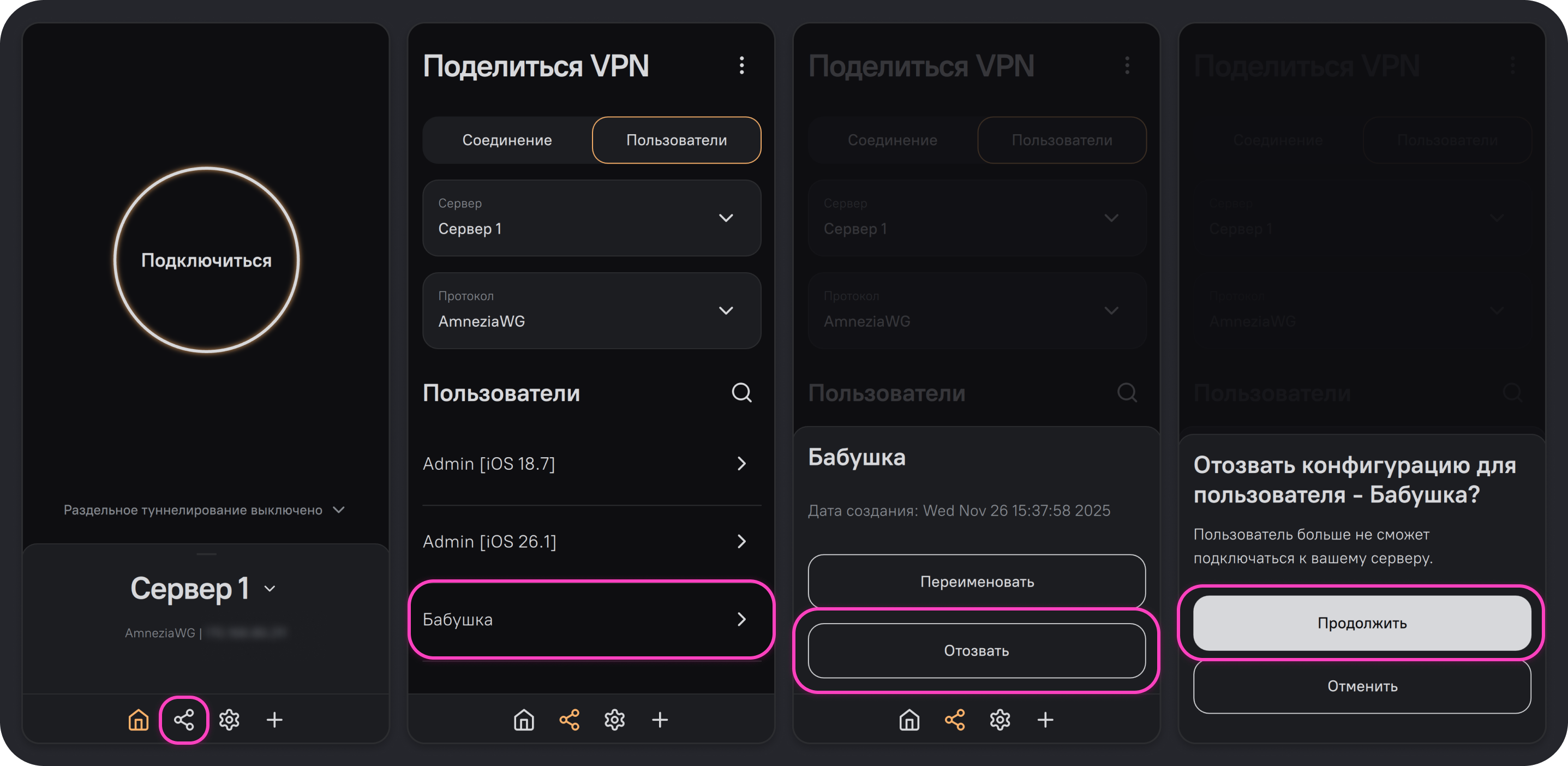The height and width of the screenshot is (766, 1568).
Task: Click the search icon beside the bright Пользователи heading
Action: coord(741,393)
